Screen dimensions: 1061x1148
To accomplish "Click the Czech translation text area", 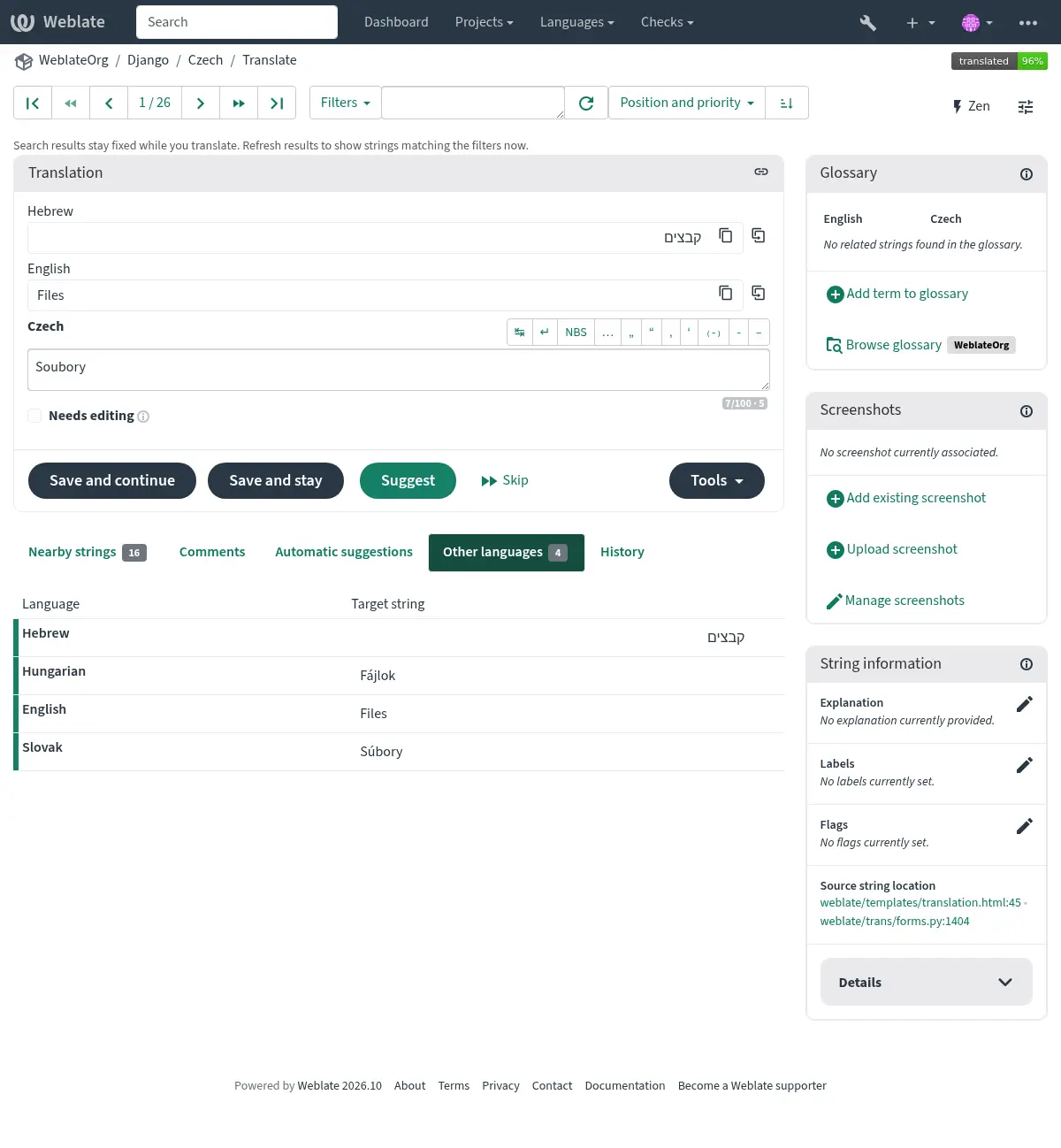I will pos(399,370).
